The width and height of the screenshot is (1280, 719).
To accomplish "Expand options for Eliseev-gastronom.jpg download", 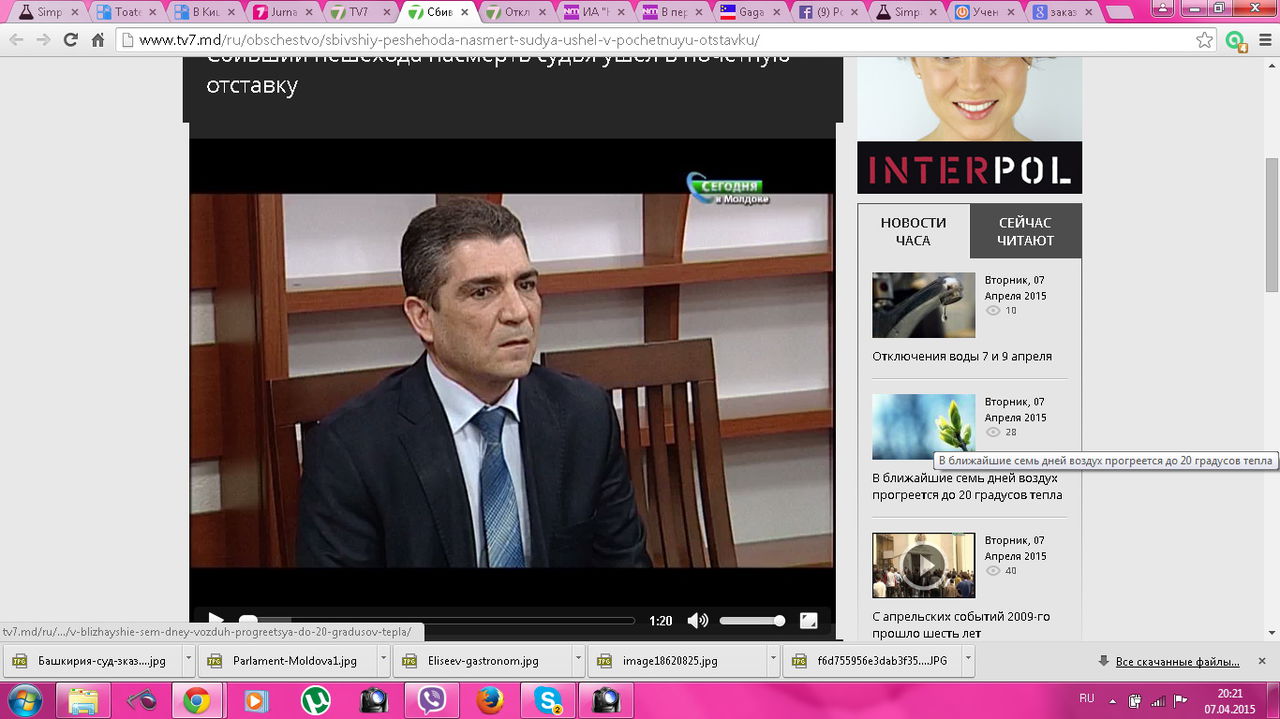I will click(578, 661).
